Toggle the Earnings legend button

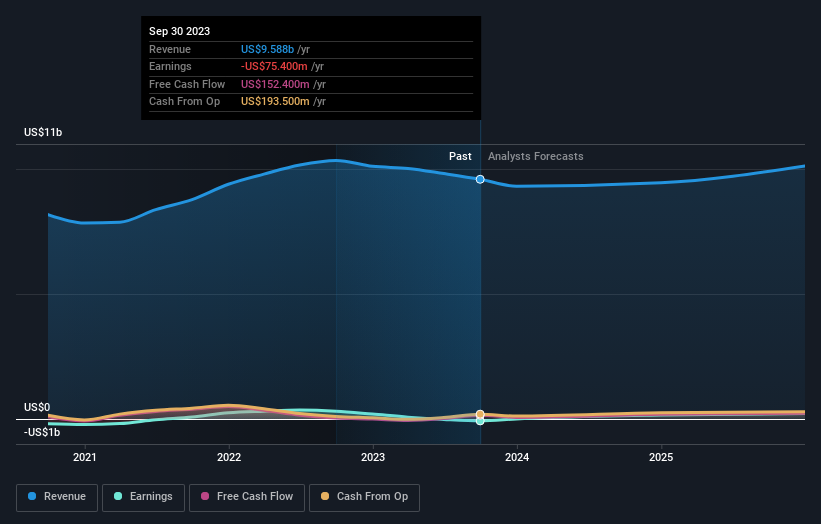tap(143, 497)
